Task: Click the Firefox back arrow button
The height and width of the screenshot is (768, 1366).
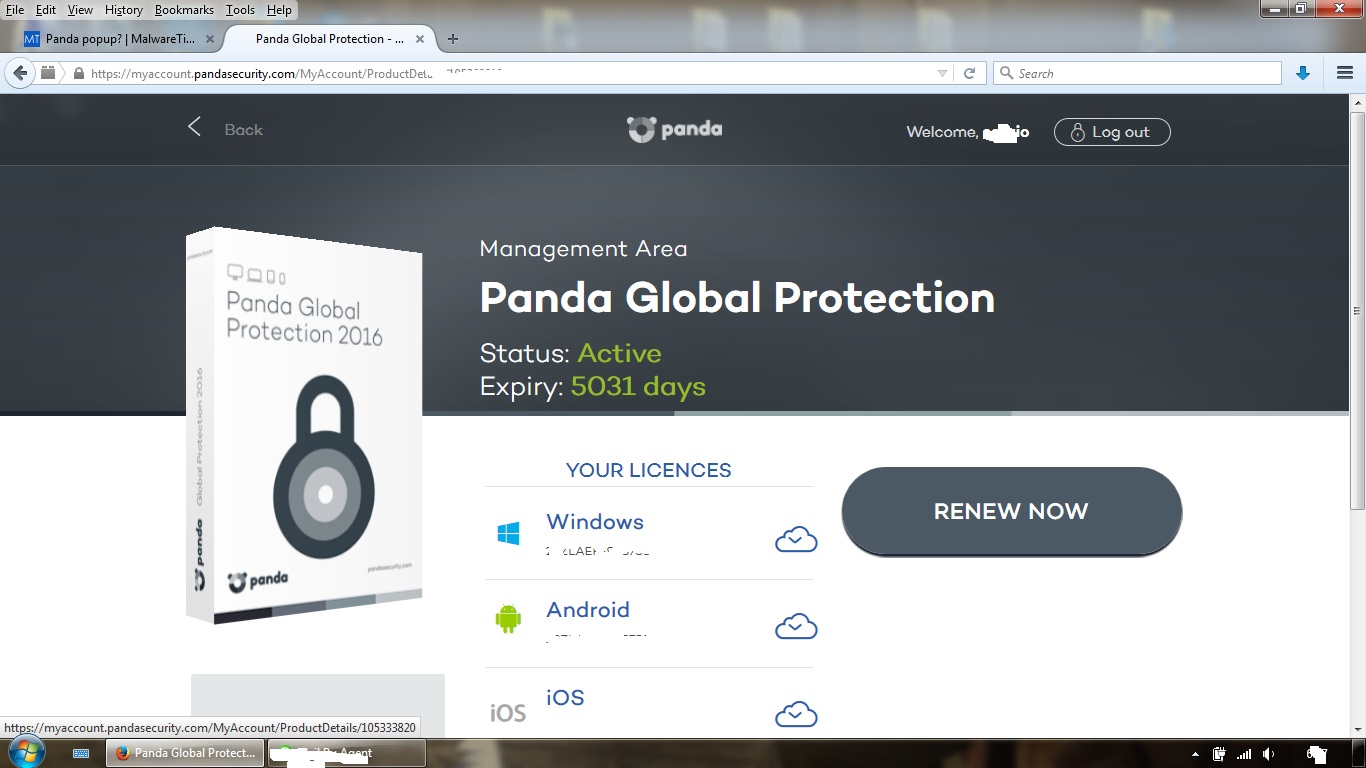Action: (x=20, y=73)
